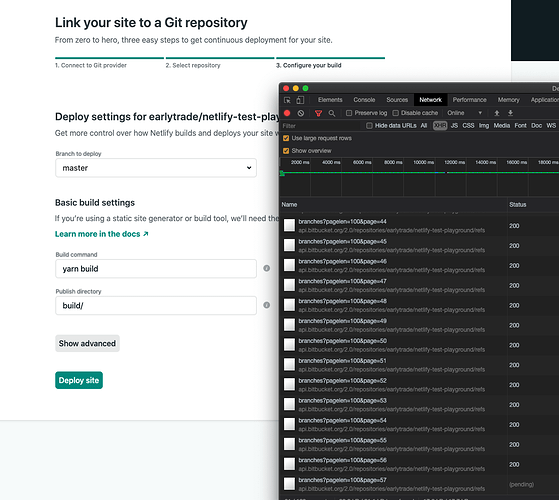The width and height of the screenshot is (559, 500).
Task: Open the Memory tab
Action: click(509, 100)
